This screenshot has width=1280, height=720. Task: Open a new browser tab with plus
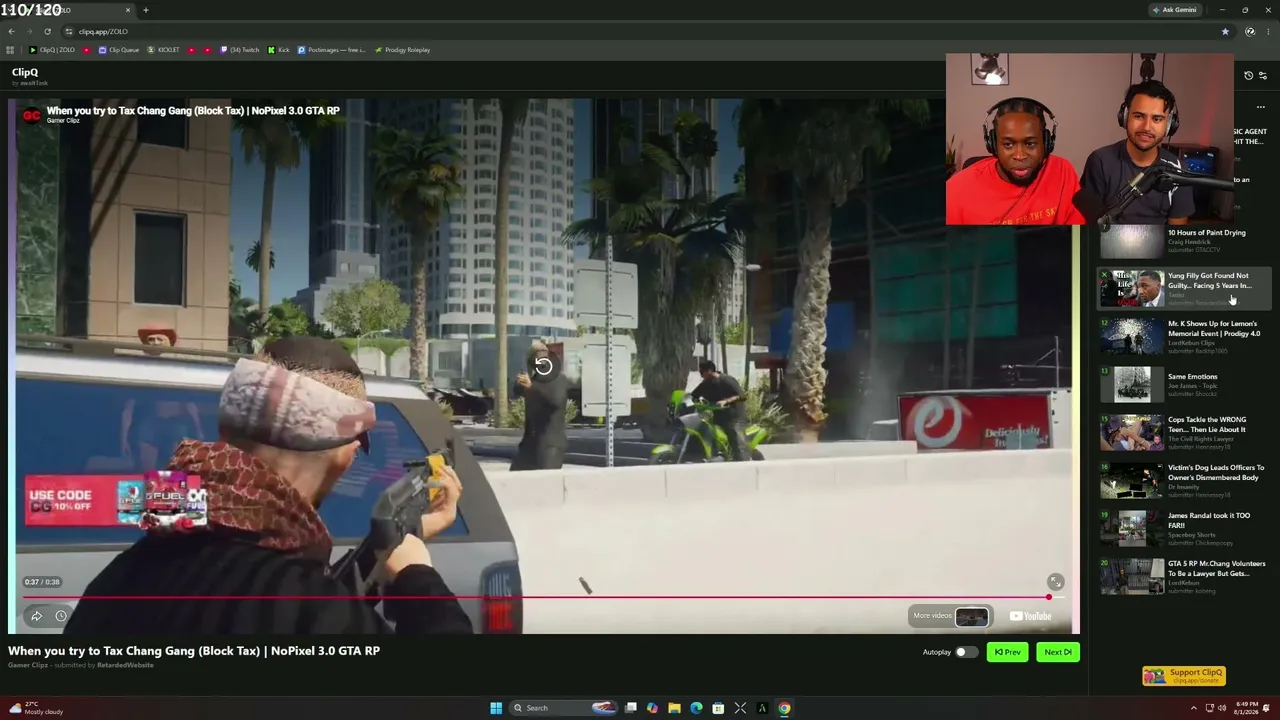(x=146, y=10)
